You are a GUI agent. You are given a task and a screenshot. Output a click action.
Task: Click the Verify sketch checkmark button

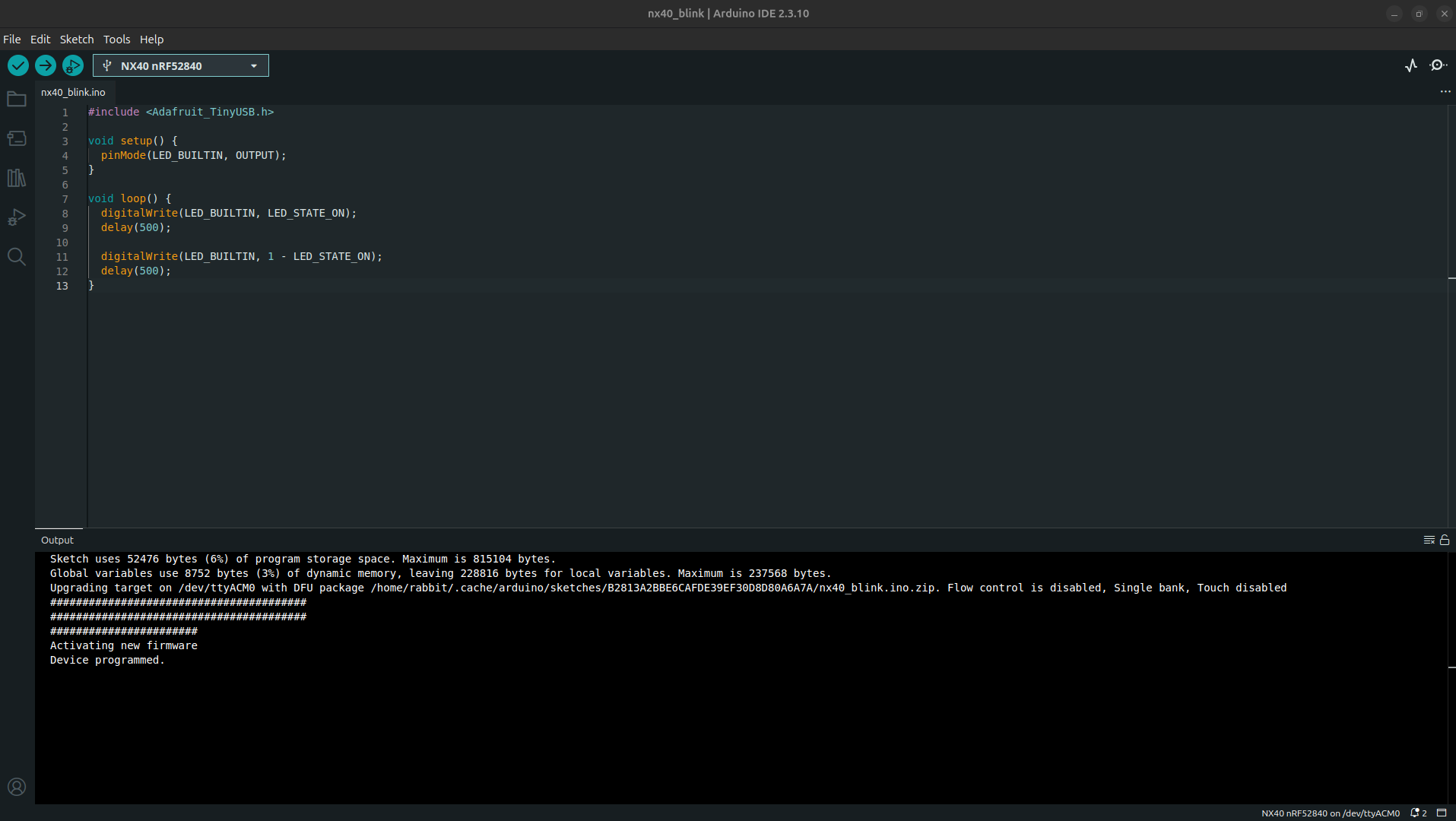click(x=18, y=65)
